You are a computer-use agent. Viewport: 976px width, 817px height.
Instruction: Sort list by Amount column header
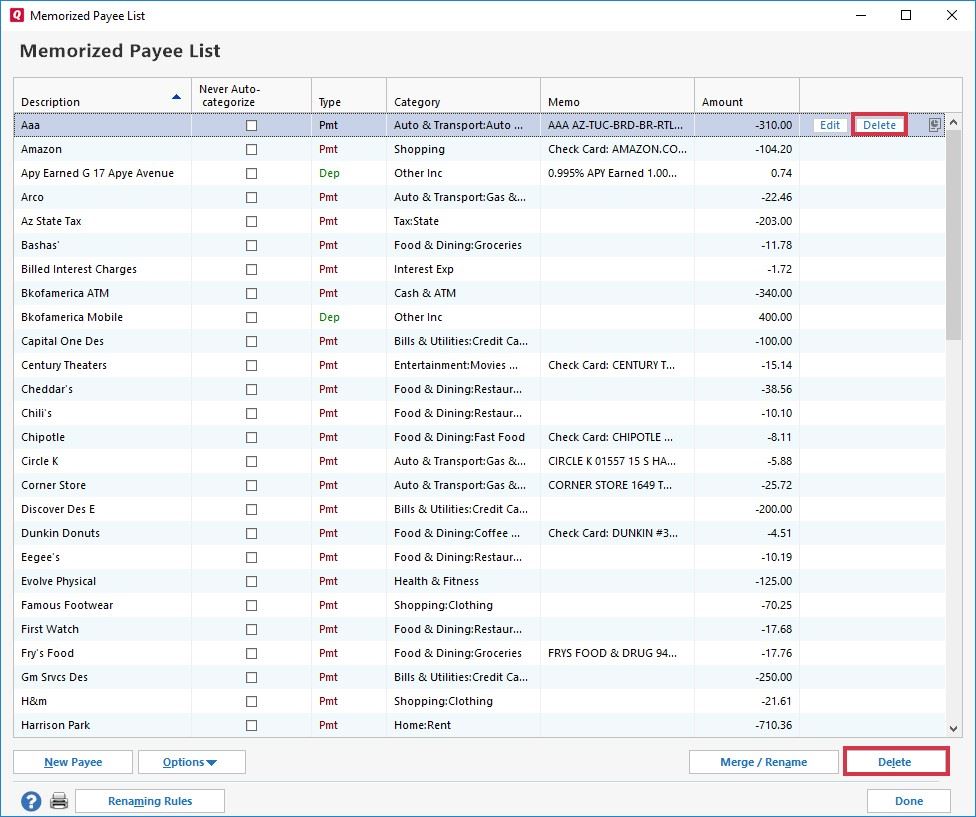722,102
